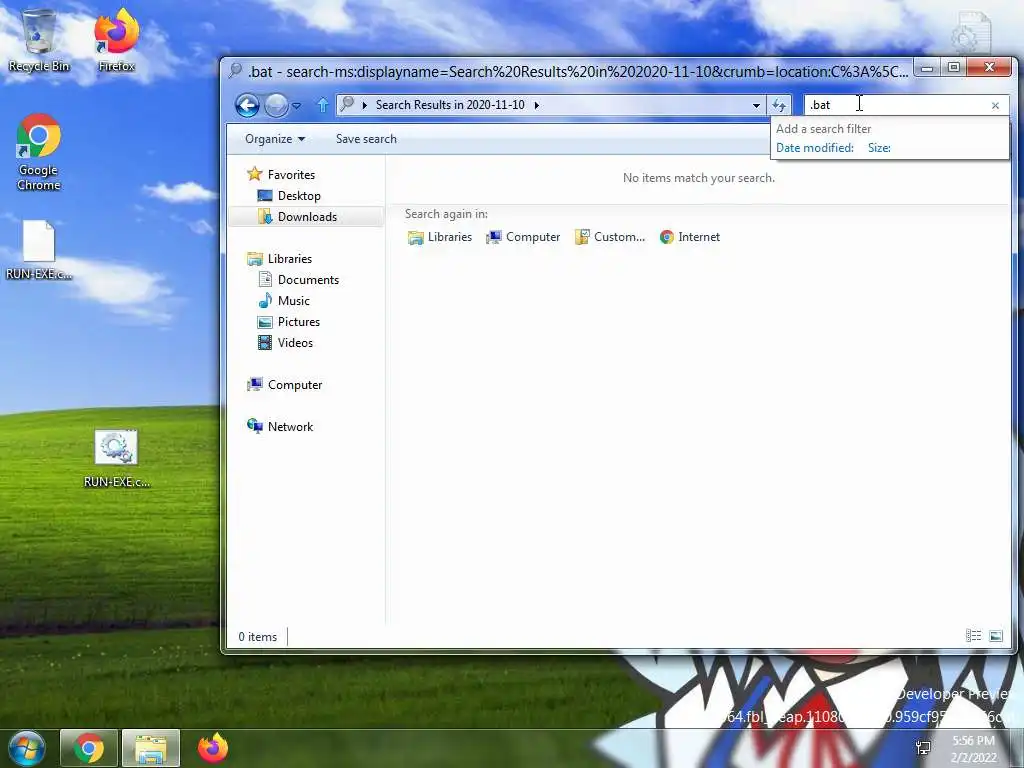Open Videos library in sidebar
The width and height of the screenshot is (1024, 768).
[295, 342]
